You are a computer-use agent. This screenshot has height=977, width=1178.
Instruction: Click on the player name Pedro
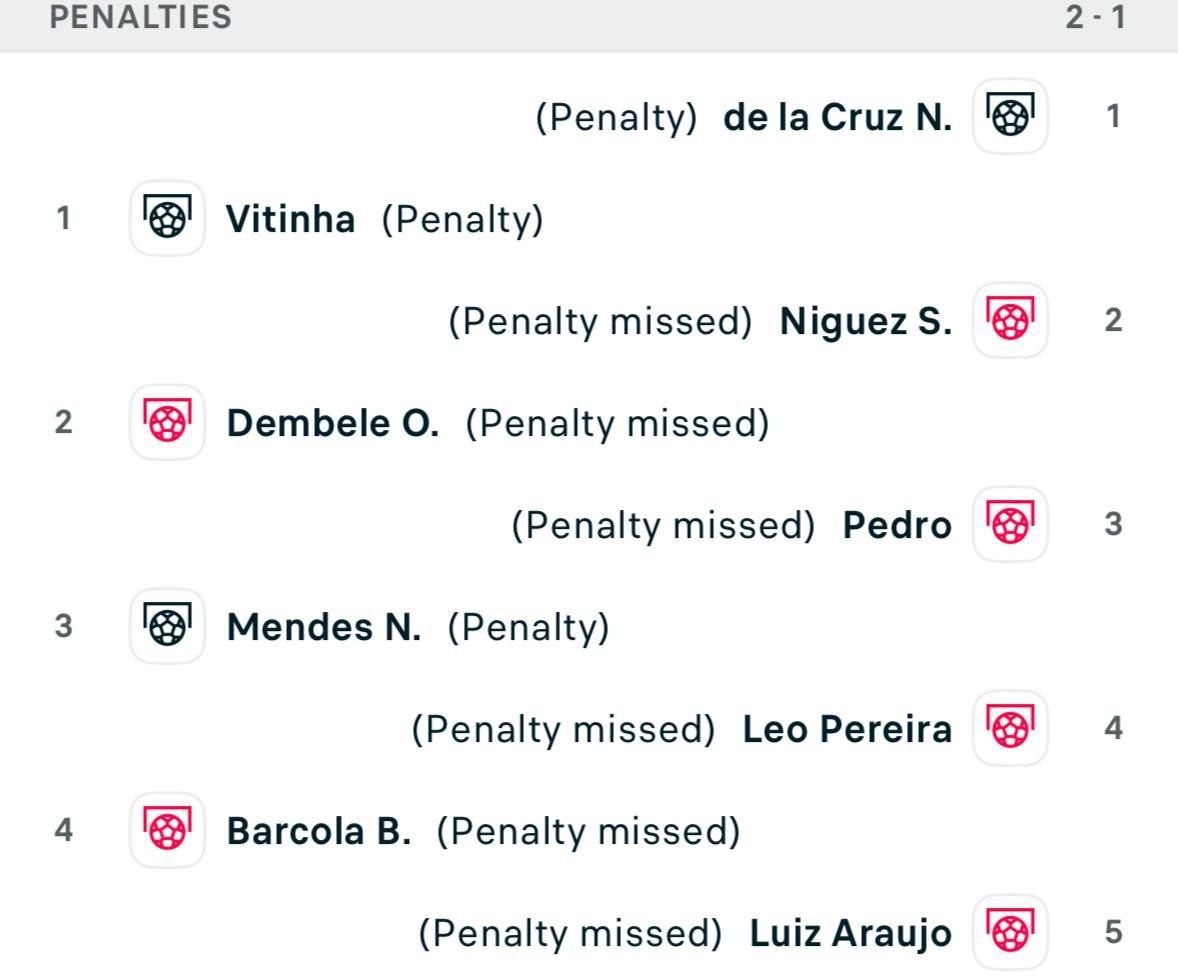[897, 525]
